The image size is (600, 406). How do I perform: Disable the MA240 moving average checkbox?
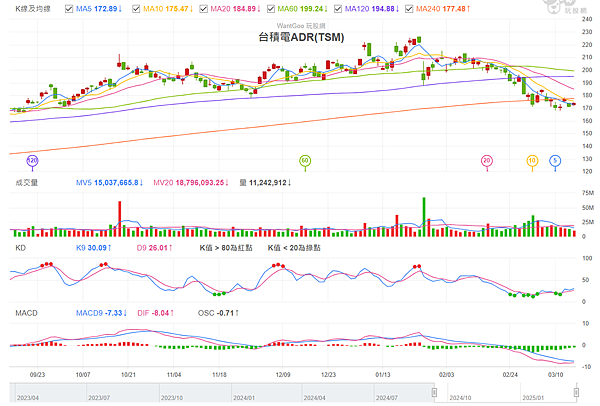coord(409,8)
